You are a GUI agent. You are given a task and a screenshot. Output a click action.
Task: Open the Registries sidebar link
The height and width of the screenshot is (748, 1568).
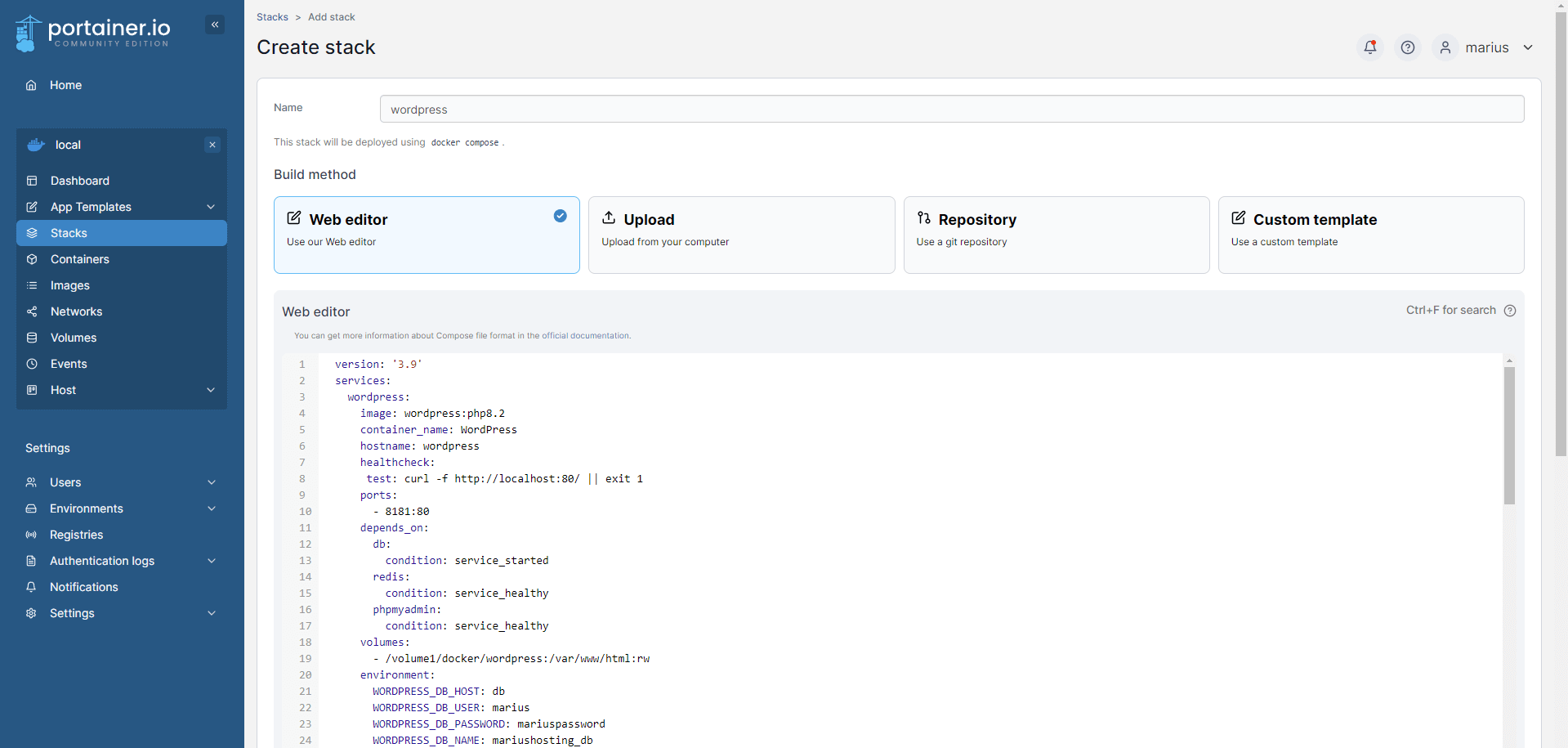(122, 535)
